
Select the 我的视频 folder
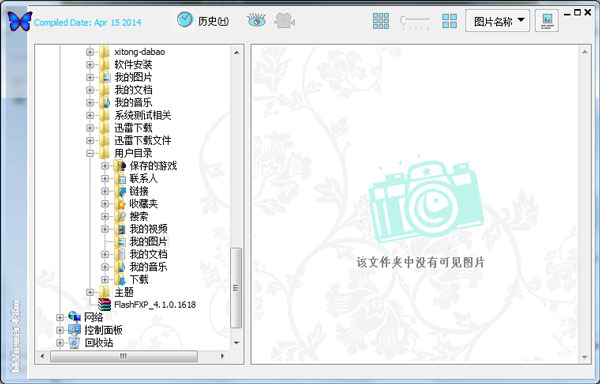148,229
